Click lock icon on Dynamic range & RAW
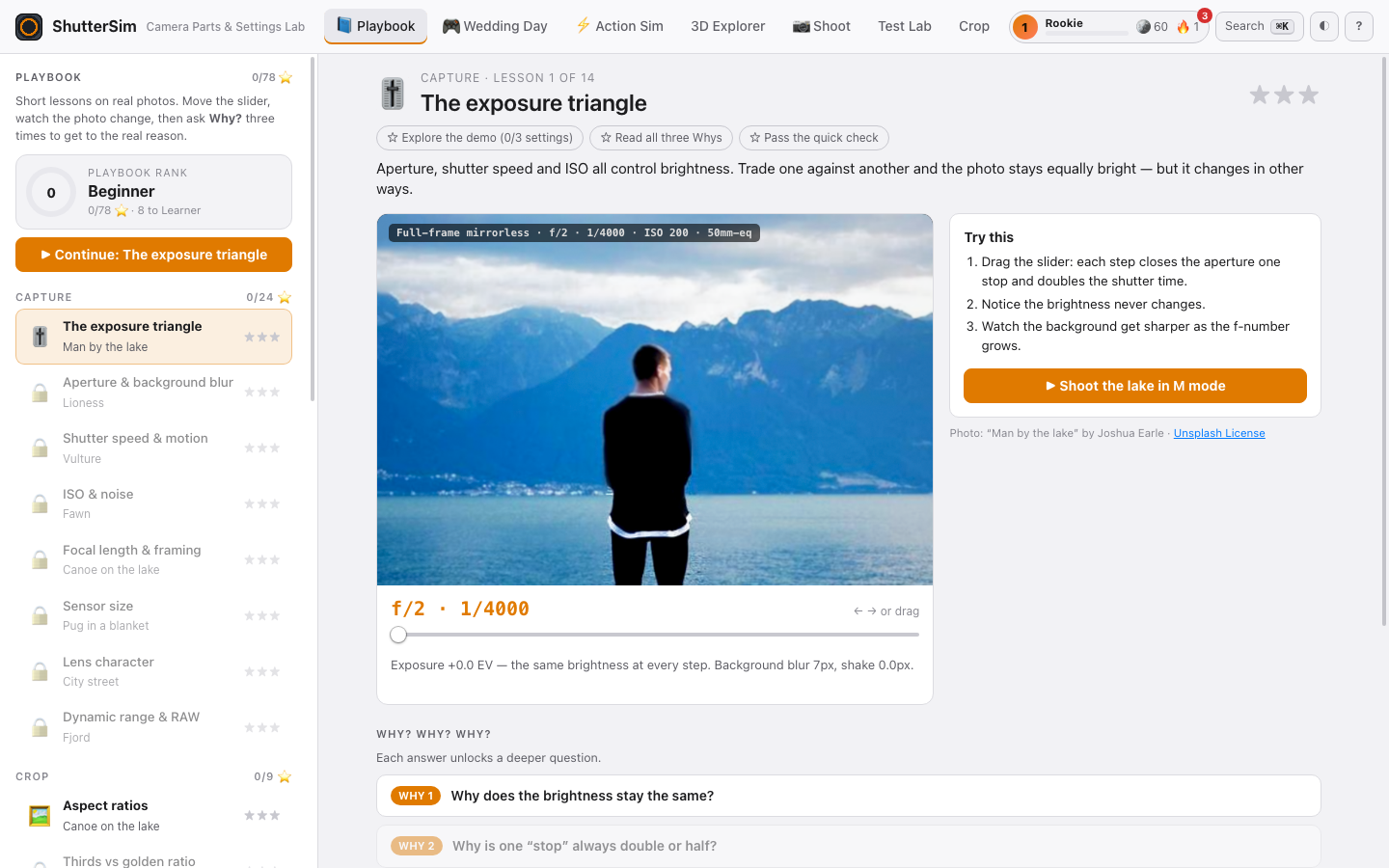The image size is (1389, 868). point(40,727)
